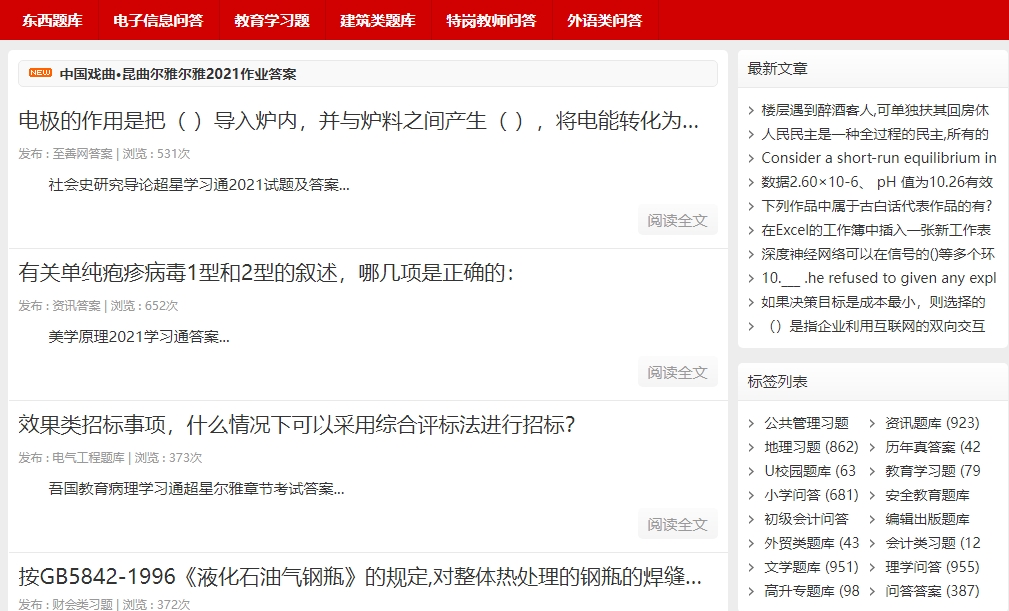Image resolution: width=1009 pixels, height=611 pixels.
Task: Open the 电子信息问答 menu item
Action: pos(157,19)
